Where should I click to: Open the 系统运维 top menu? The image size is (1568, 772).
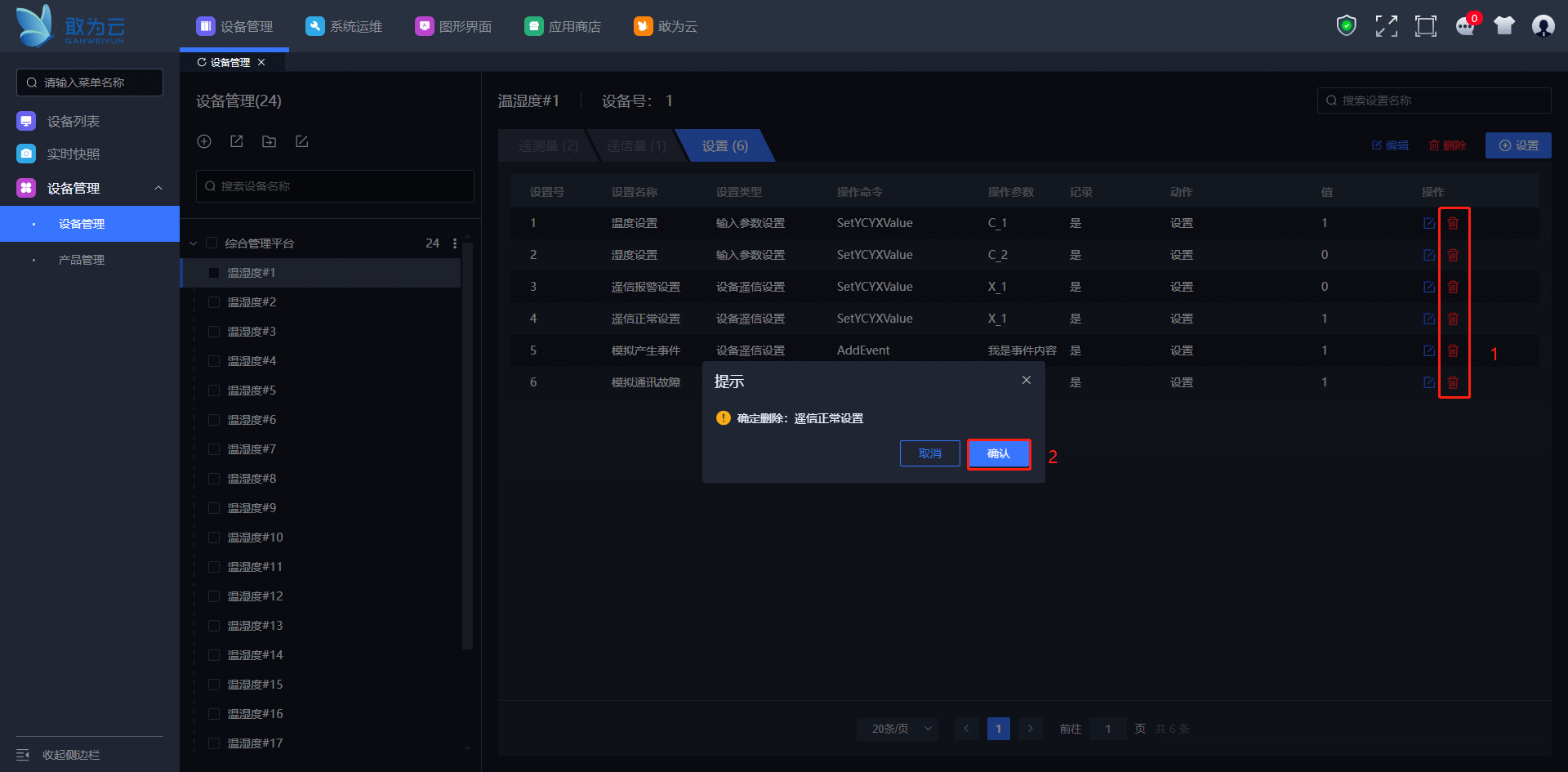point(344,26)
